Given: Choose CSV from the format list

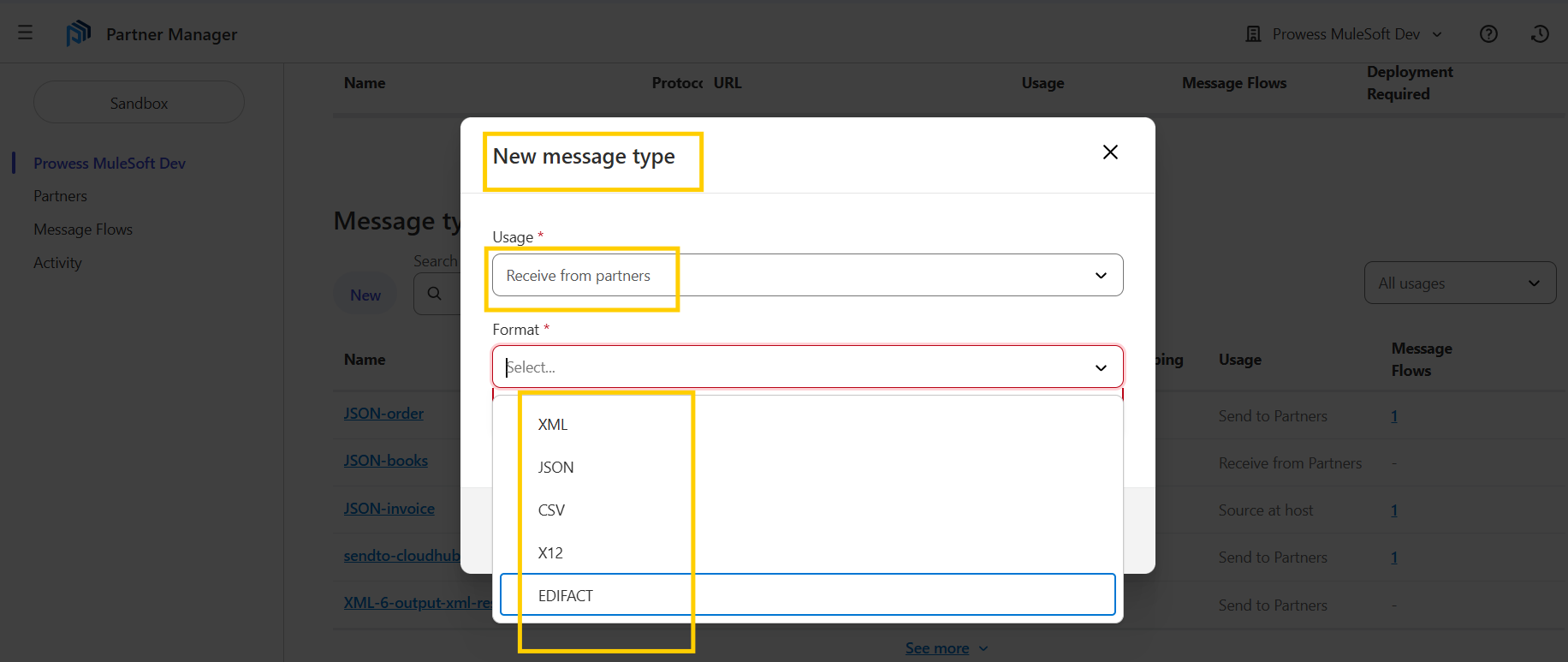Looking at the screenshot, I should click(x=551, y=510).
